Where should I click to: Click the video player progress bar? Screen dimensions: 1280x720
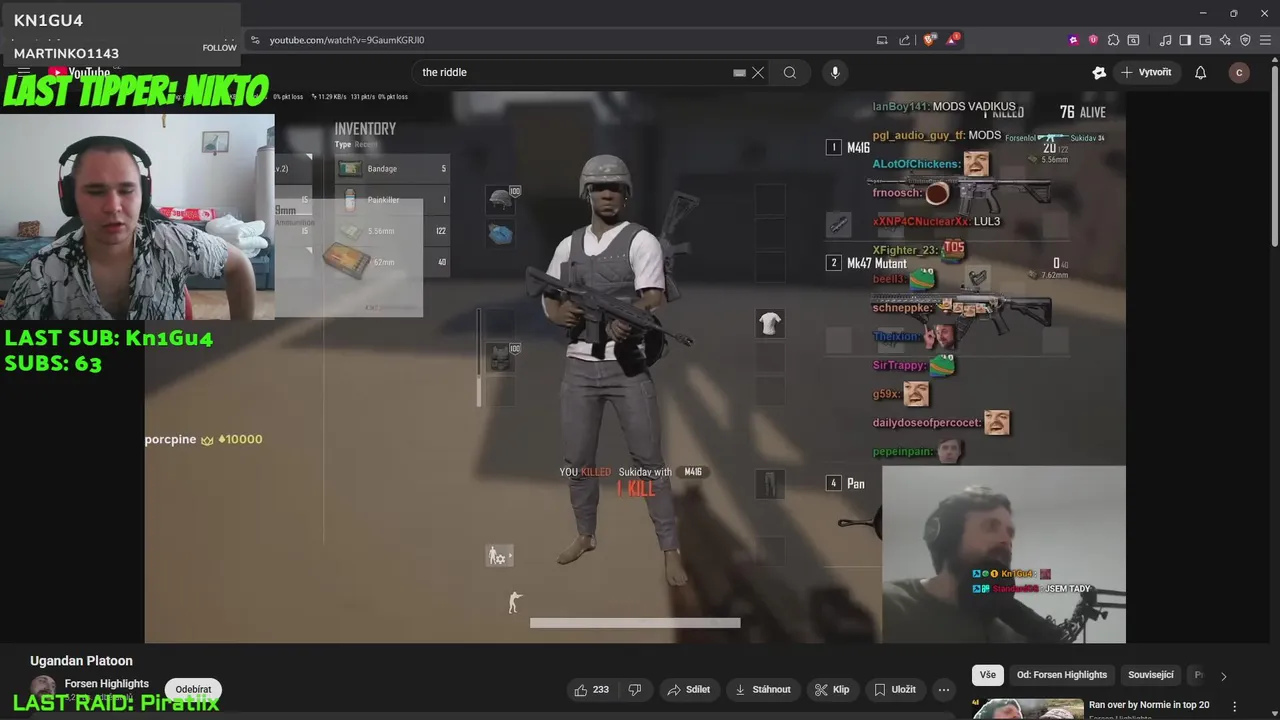click(635, 623)
